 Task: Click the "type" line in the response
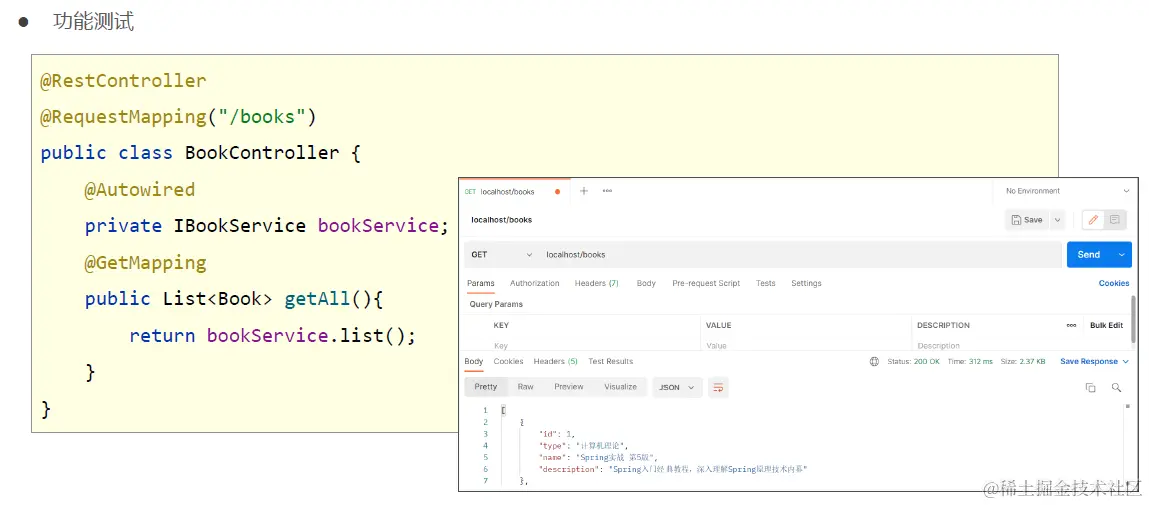click(x=584, y=446)
